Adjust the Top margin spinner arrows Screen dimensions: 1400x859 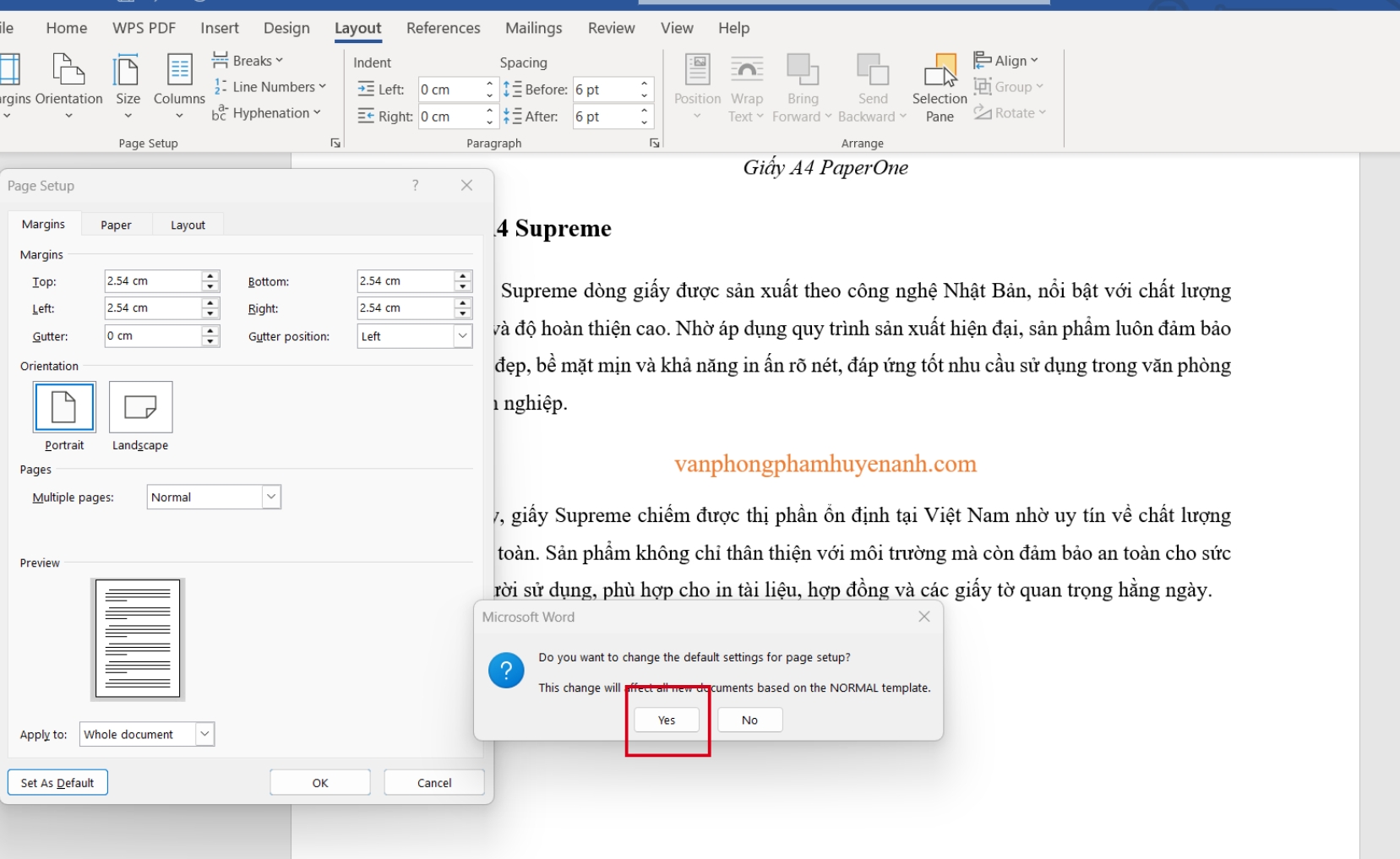[x=210, y=281]
